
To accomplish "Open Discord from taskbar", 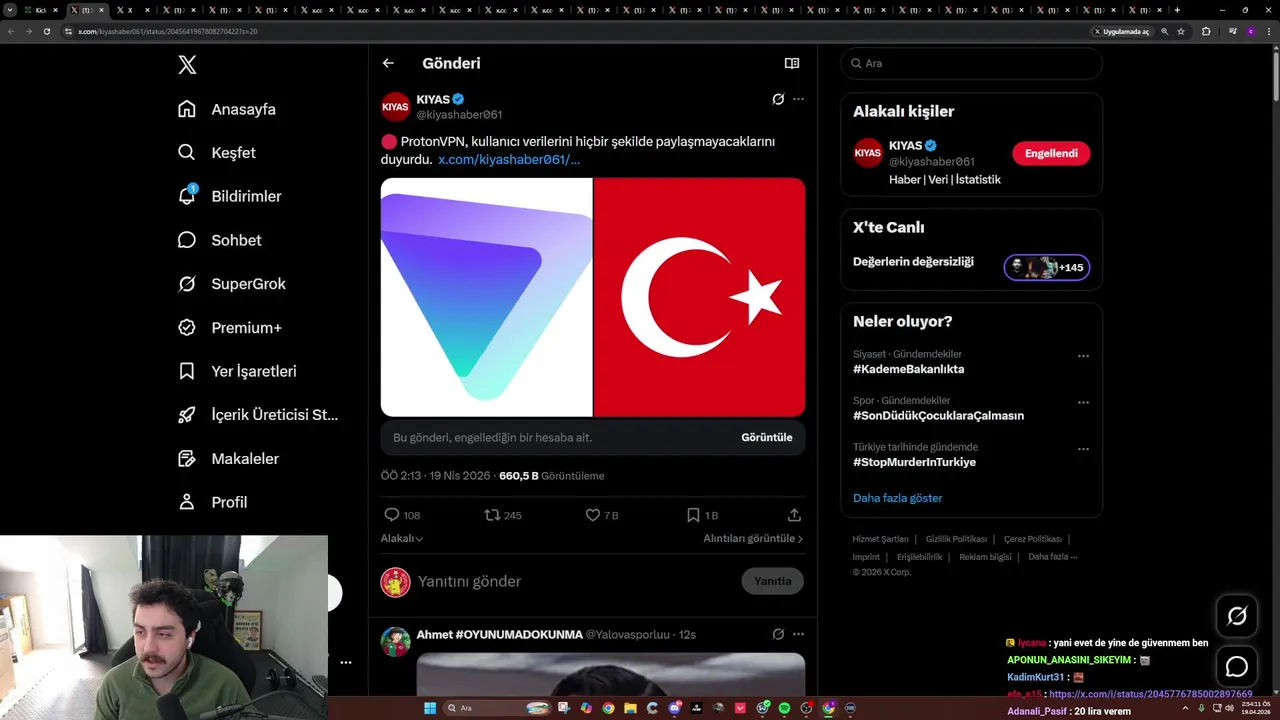I will click(675, 708).
